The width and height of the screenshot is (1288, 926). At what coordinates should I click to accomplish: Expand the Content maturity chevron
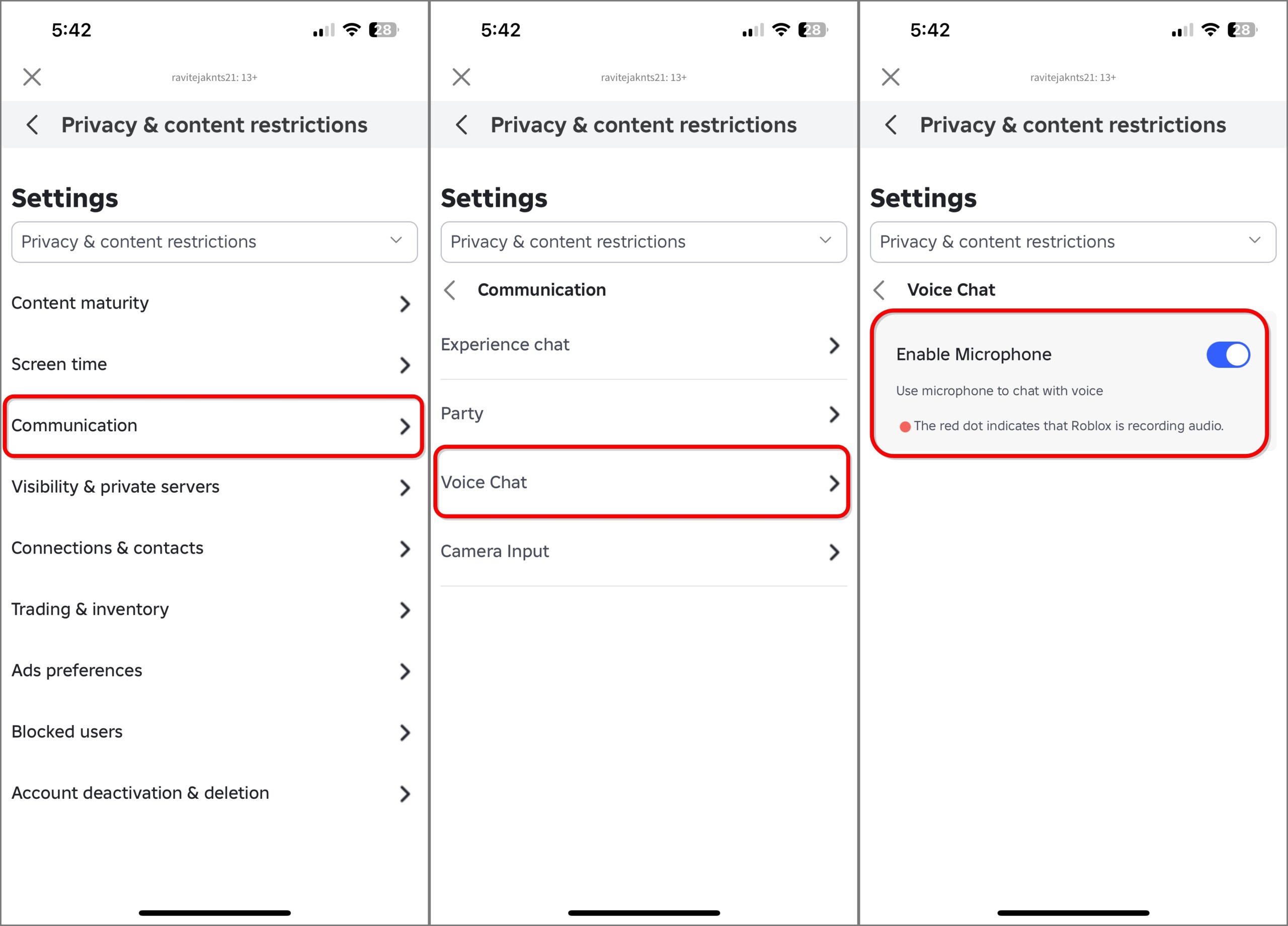pos(405,303)
